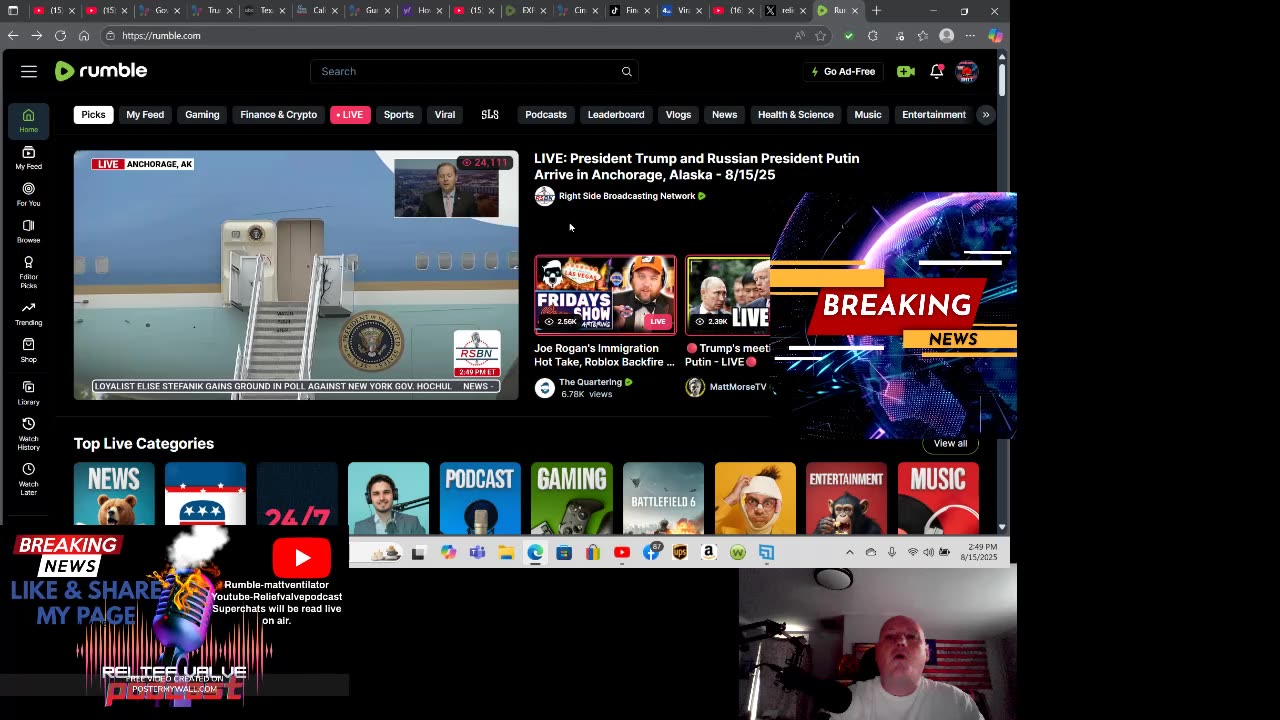The width and height of the screenshot is (1280, 720).
Task: Select the Entertainment category tab
Action: pyautogui.click(x=934, y=114)
